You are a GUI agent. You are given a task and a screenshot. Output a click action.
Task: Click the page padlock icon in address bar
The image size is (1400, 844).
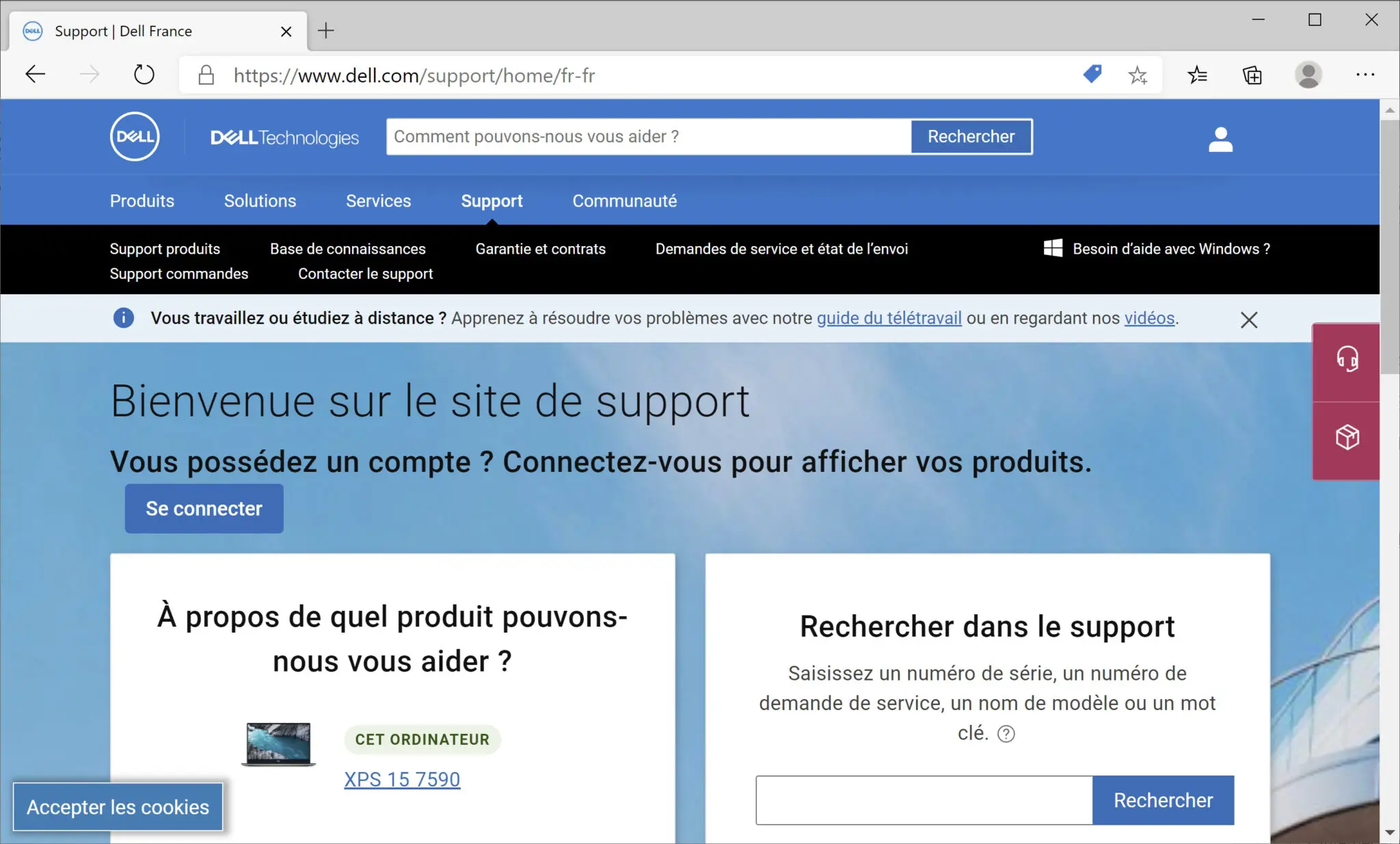tap(205, 75)
